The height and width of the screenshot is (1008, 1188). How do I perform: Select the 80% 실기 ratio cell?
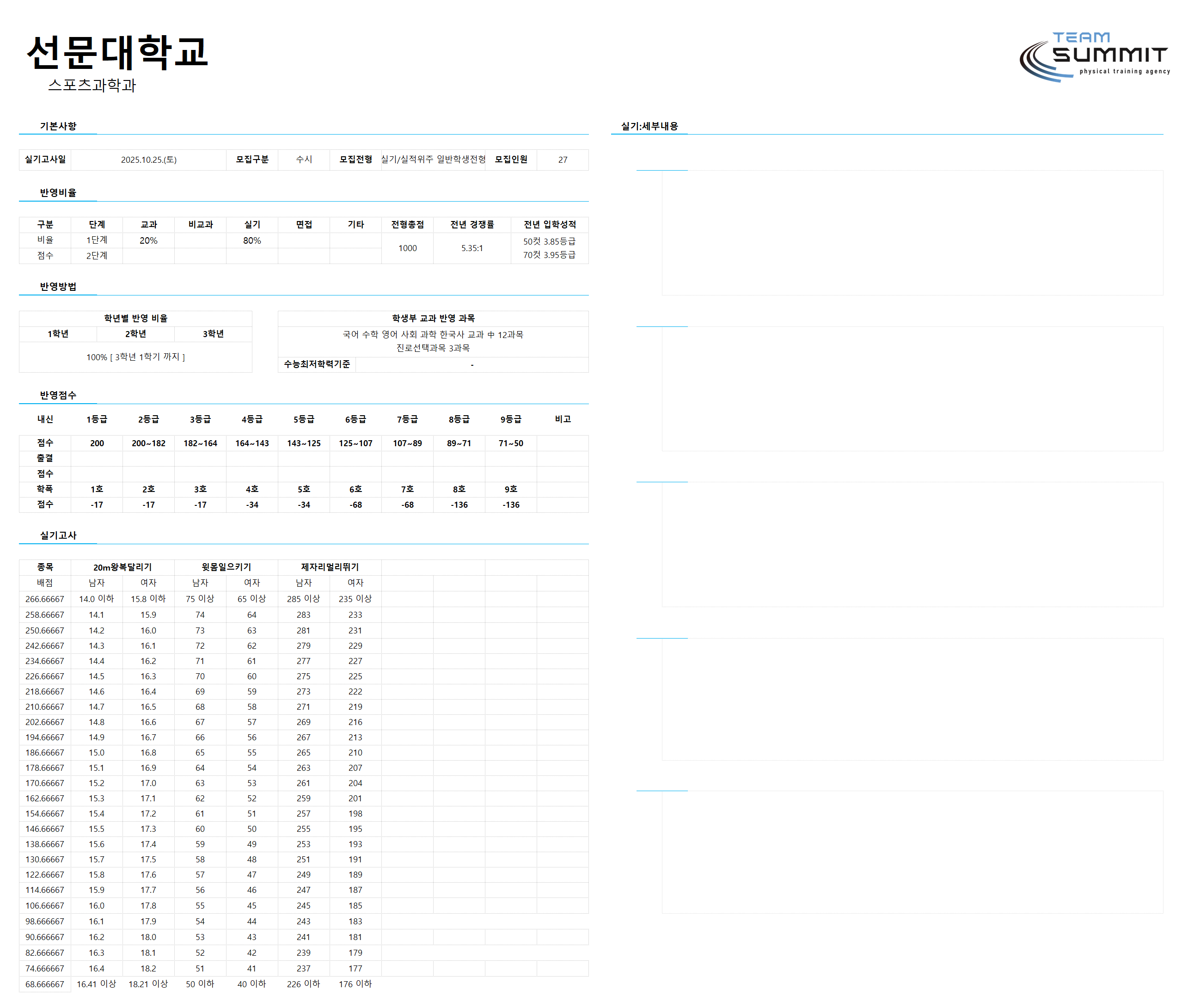(252, 240)
